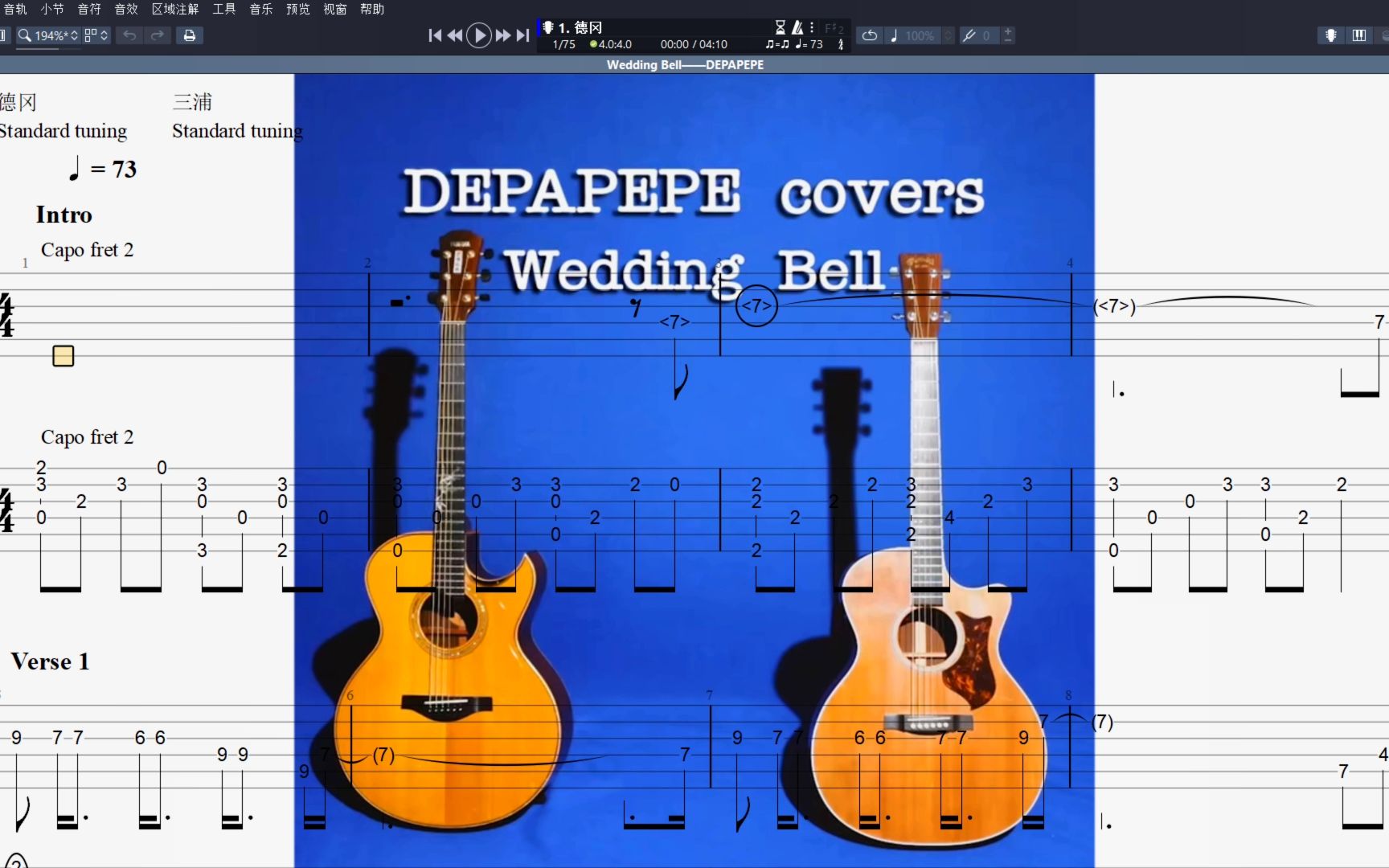Fast forward to the next bar
Viewport: 1389px width, 868px height.
(503, 35)
